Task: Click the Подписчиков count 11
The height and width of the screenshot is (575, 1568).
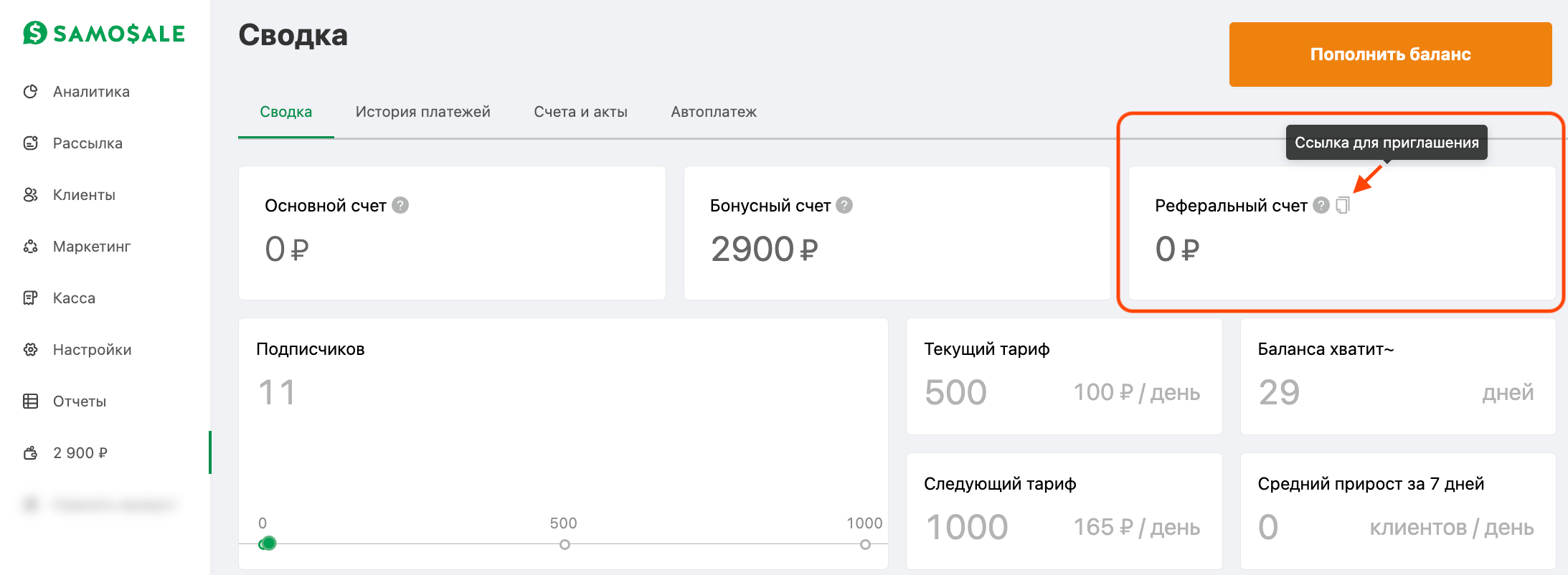Action: pyautogui.click(x=277, y=393)
